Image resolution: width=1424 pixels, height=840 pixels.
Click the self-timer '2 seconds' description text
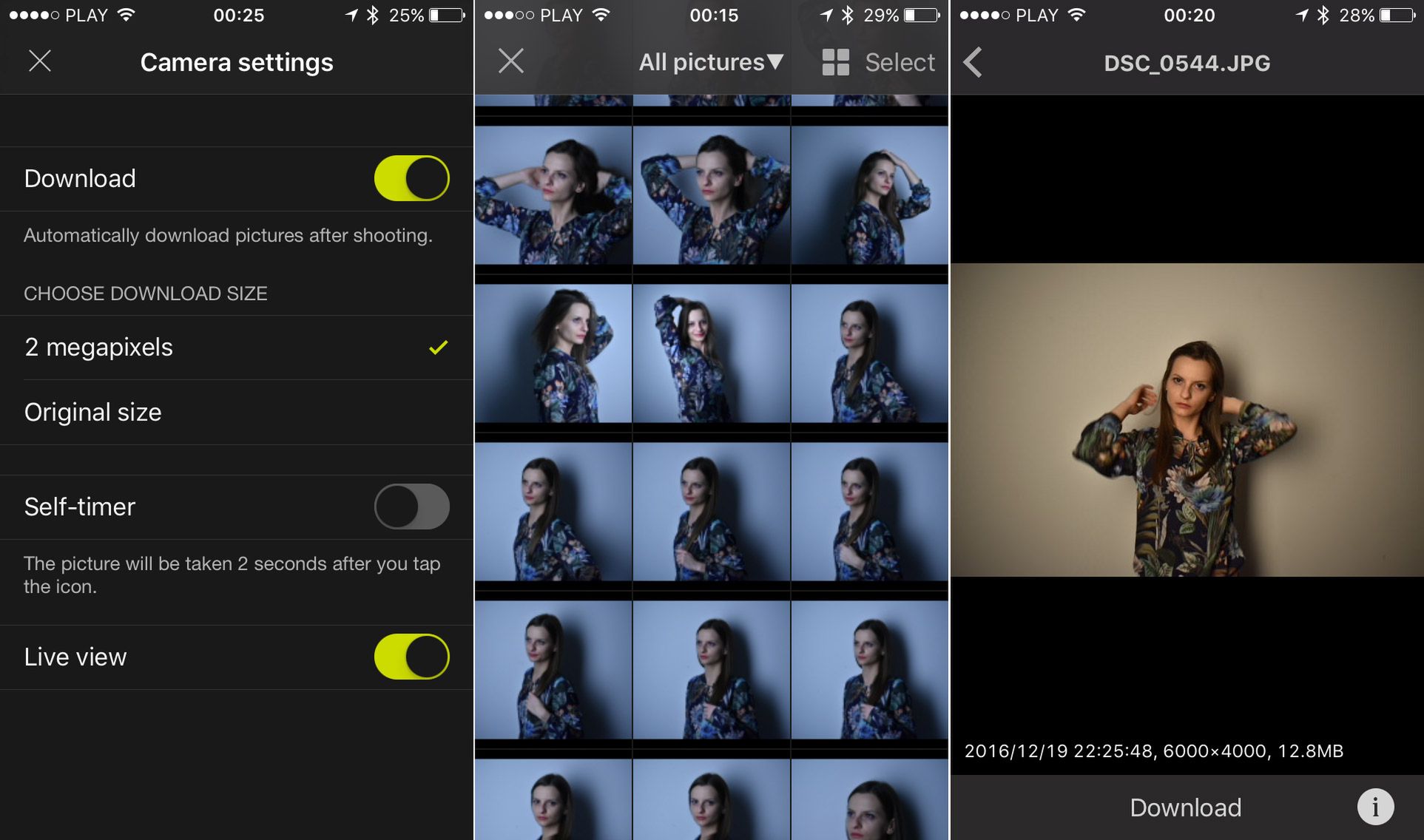[232, 575]
